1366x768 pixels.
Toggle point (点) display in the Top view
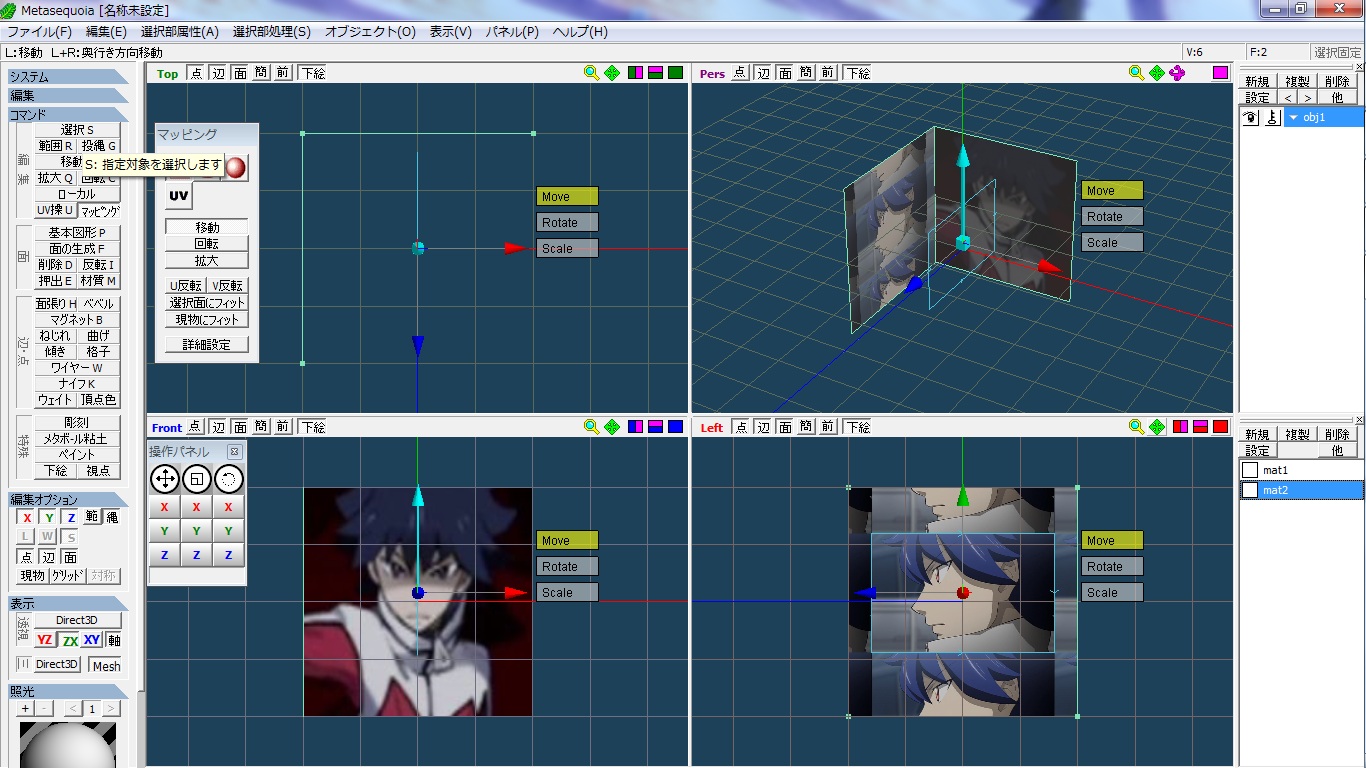[x=194, y=73]
